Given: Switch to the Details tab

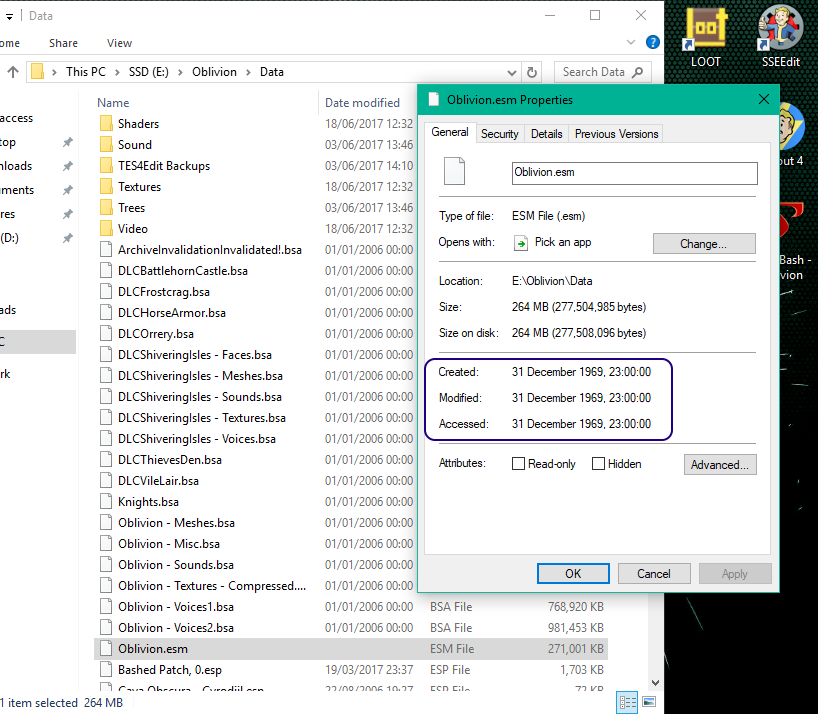Looking at the screenshot, I should pyautogui.click(x=546, y=134).
